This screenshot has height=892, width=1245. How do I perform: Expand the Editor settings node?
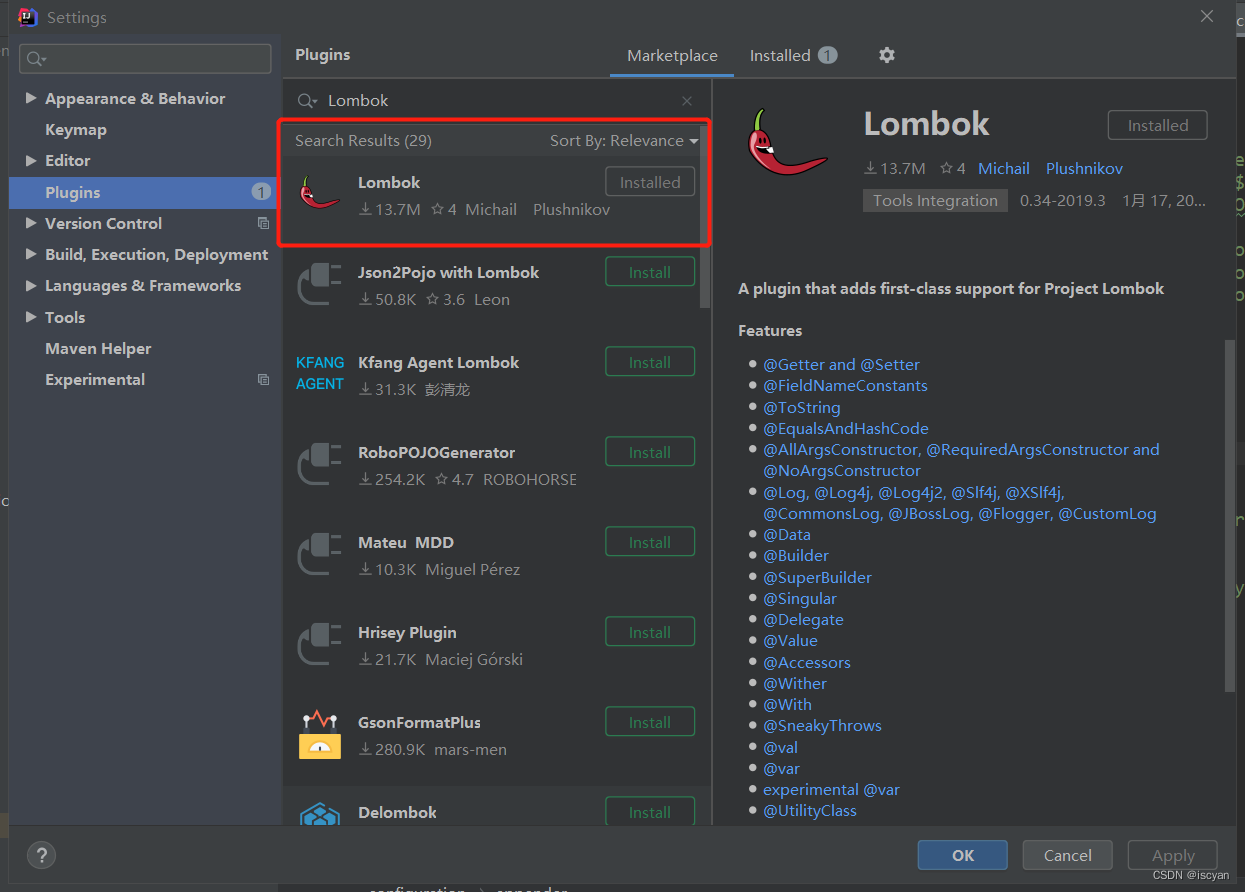31,160
